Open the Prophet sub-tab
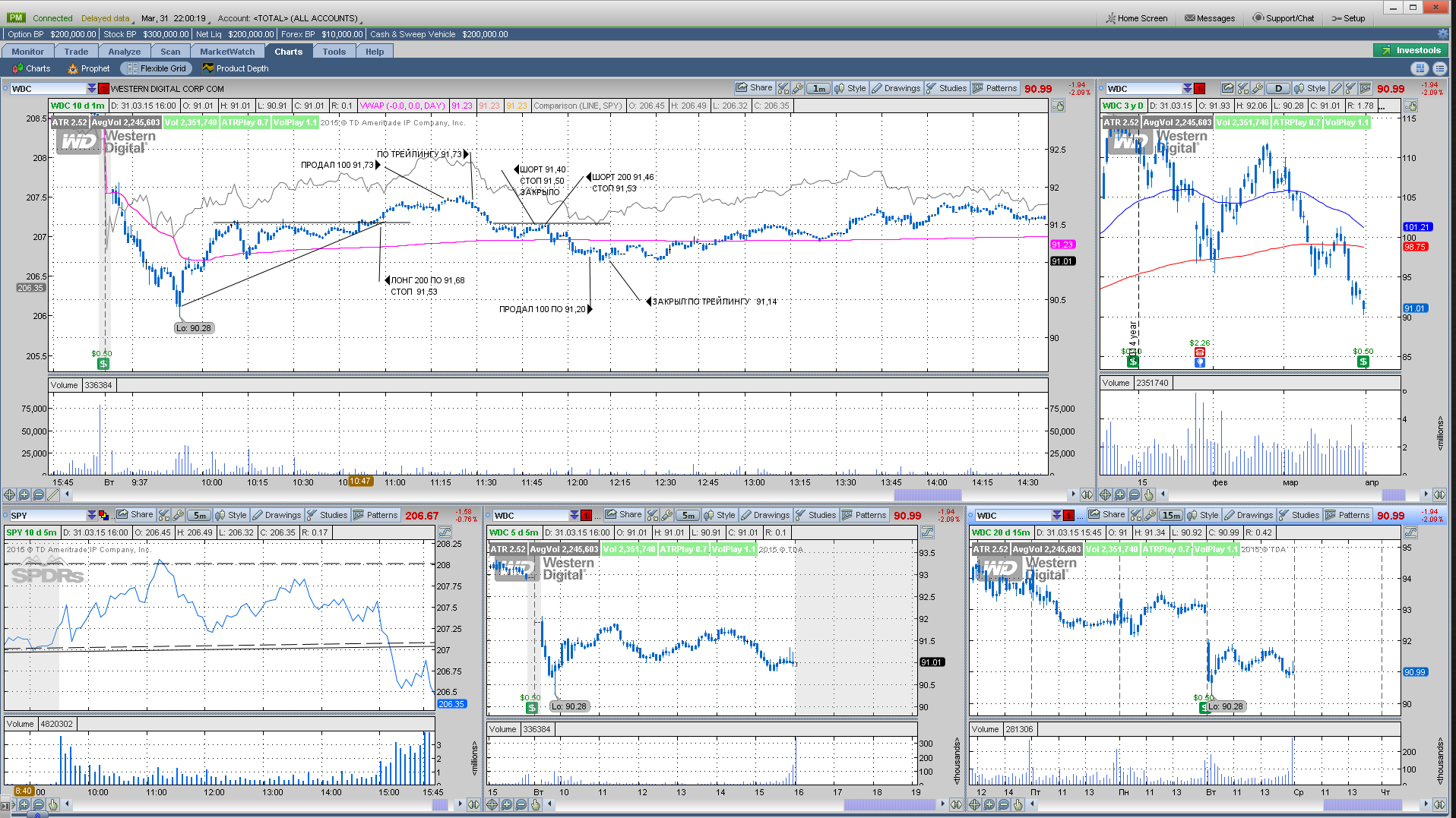The width and height of the screenshot is (1456, 818). [x=88, y=68]
